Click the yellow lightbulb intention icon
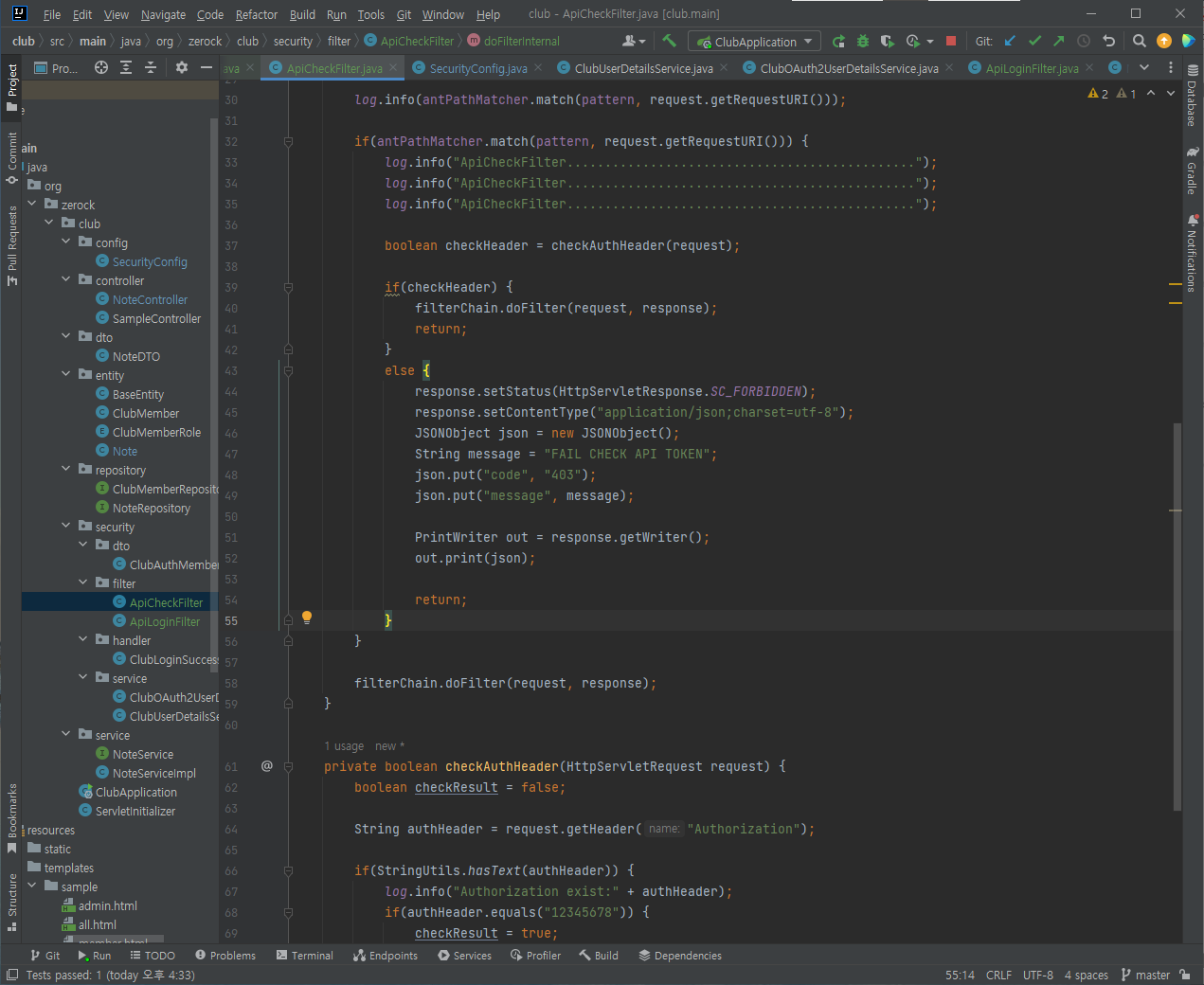 pos(307,618)
